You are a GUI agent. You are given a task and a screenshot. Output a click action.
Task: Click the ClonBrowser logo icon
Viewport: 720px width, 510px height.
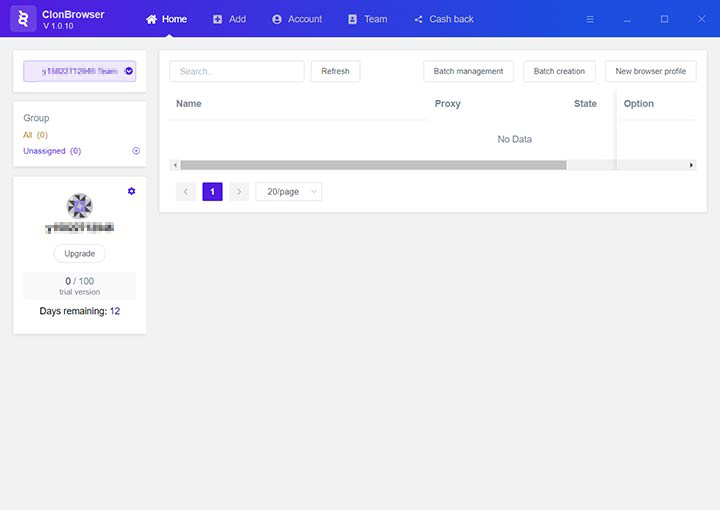pos(23,19)
